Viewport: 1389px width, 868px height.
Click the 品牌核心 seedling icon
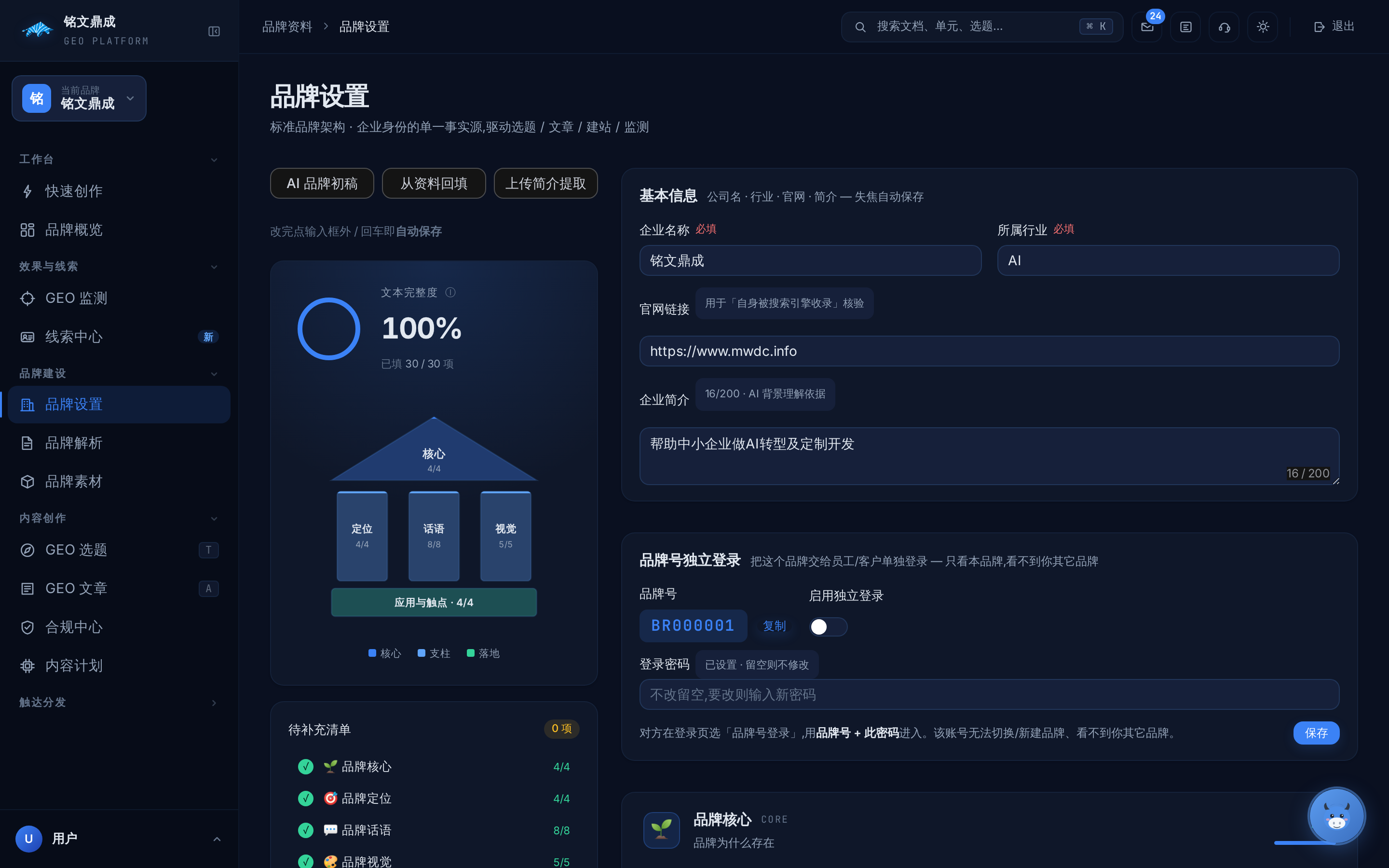tap(661, 829)
